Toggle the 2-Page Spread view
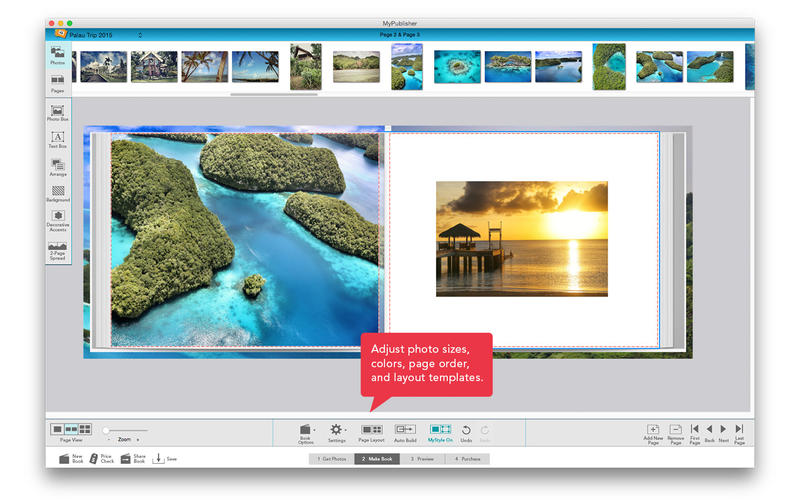This screenshot has width=800, height=500. (58, 248)
